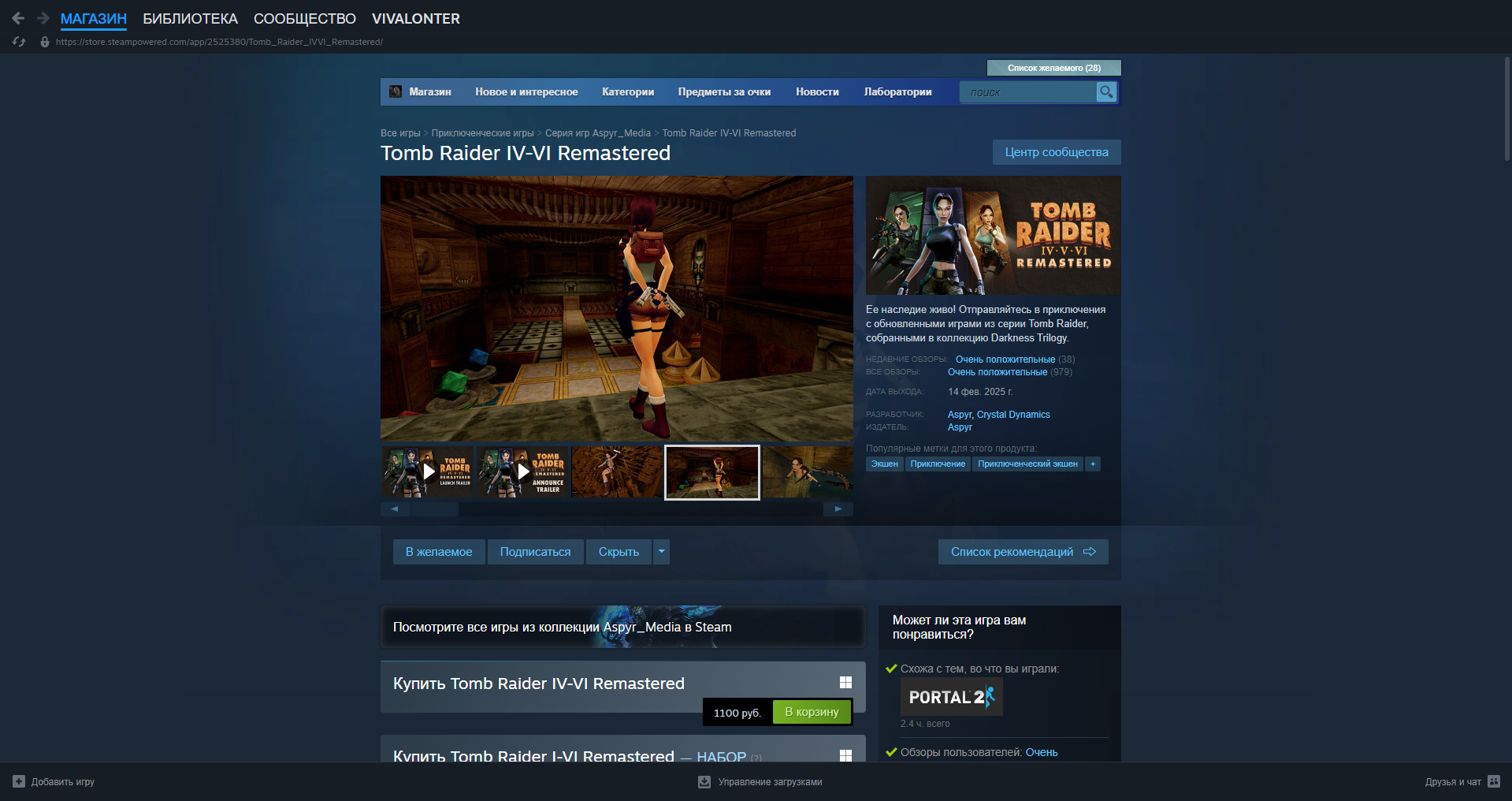Screen dimensions: 1512x801
Task: Open the Aspyr publisher link
Action: click(960, 427)
